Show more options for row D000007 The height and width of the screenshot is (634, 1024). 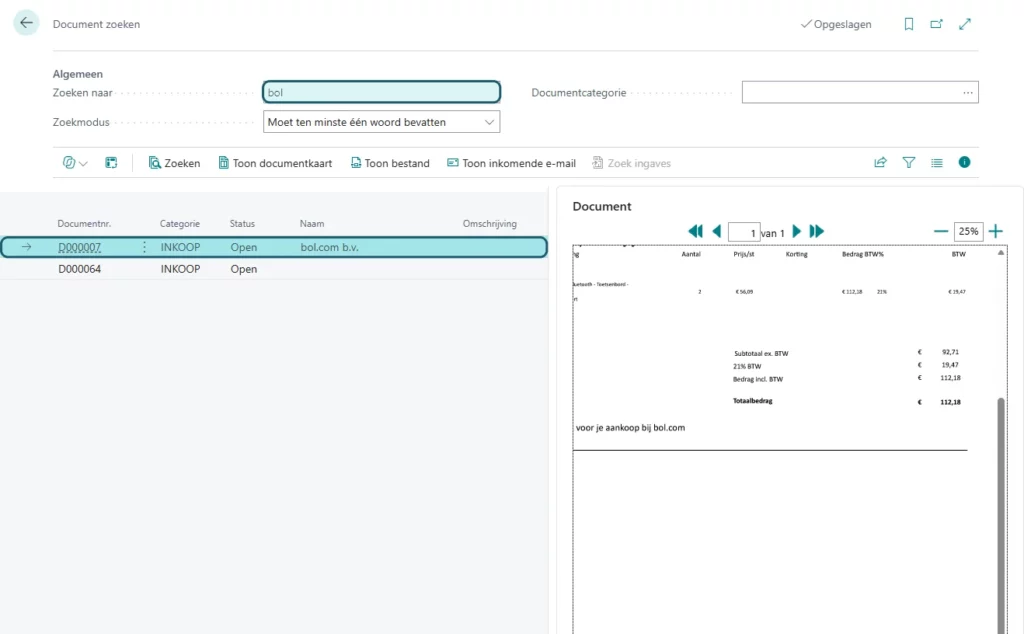(x=144, y=247)
